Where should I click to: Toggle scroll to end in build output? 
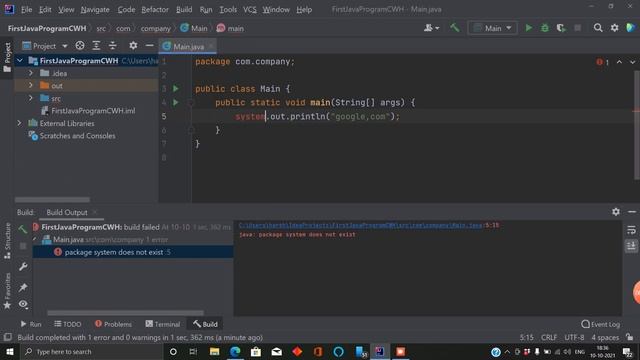click(631, 246)
